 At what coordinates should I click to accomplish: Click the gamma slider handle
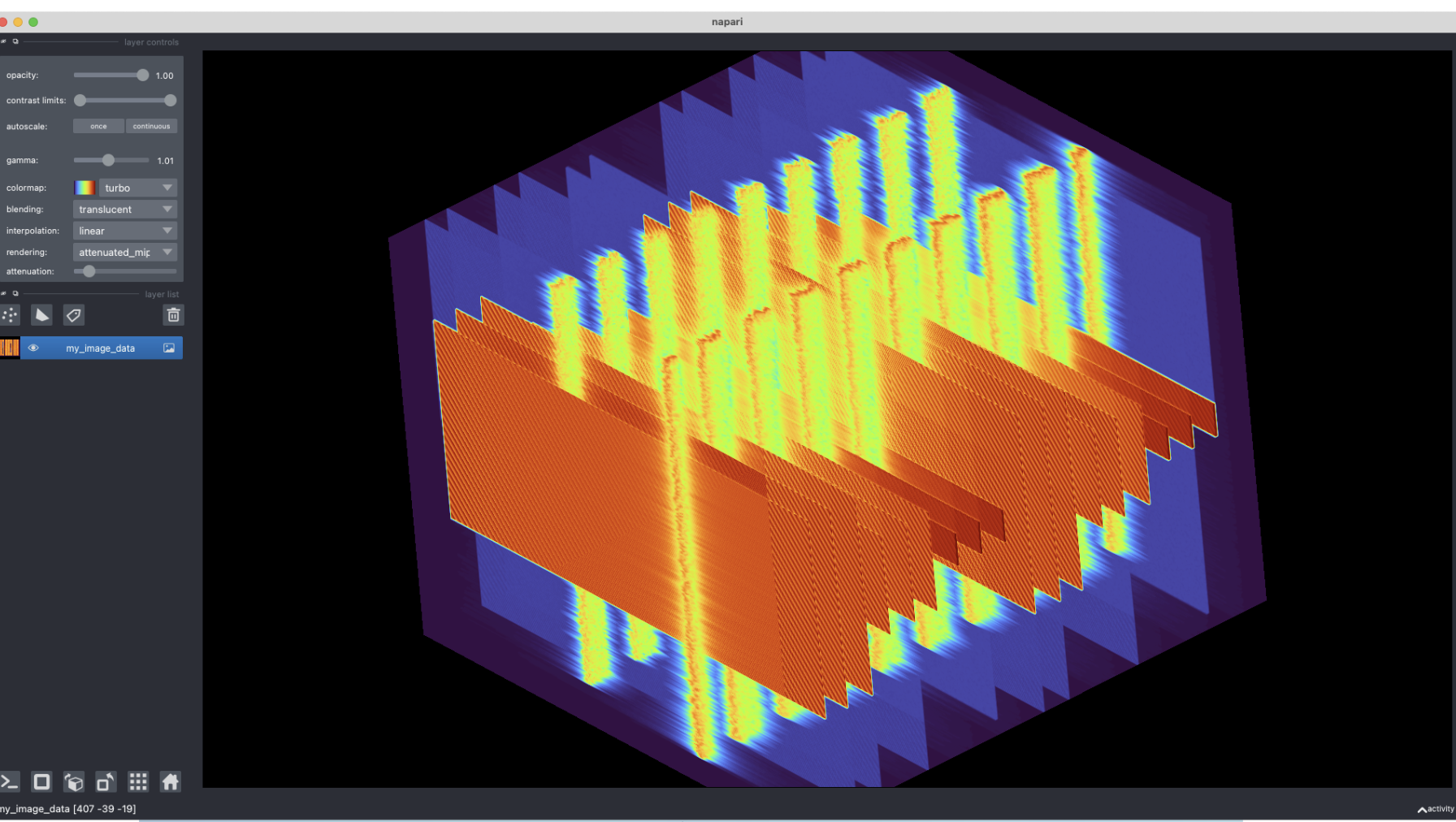click(108, 160)
